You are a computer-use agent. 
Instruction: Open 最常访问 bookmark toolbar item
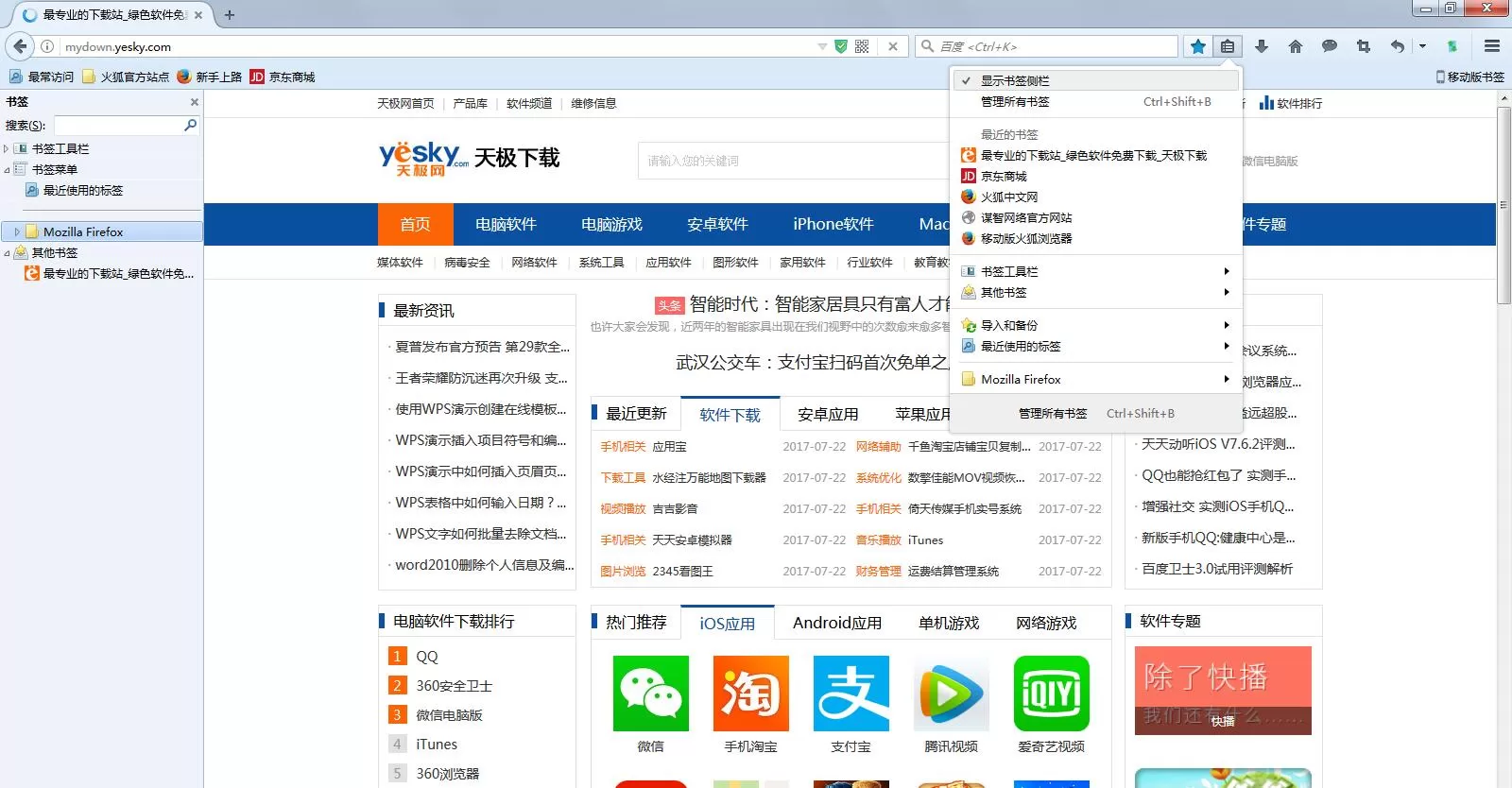[x=42, y=77]
